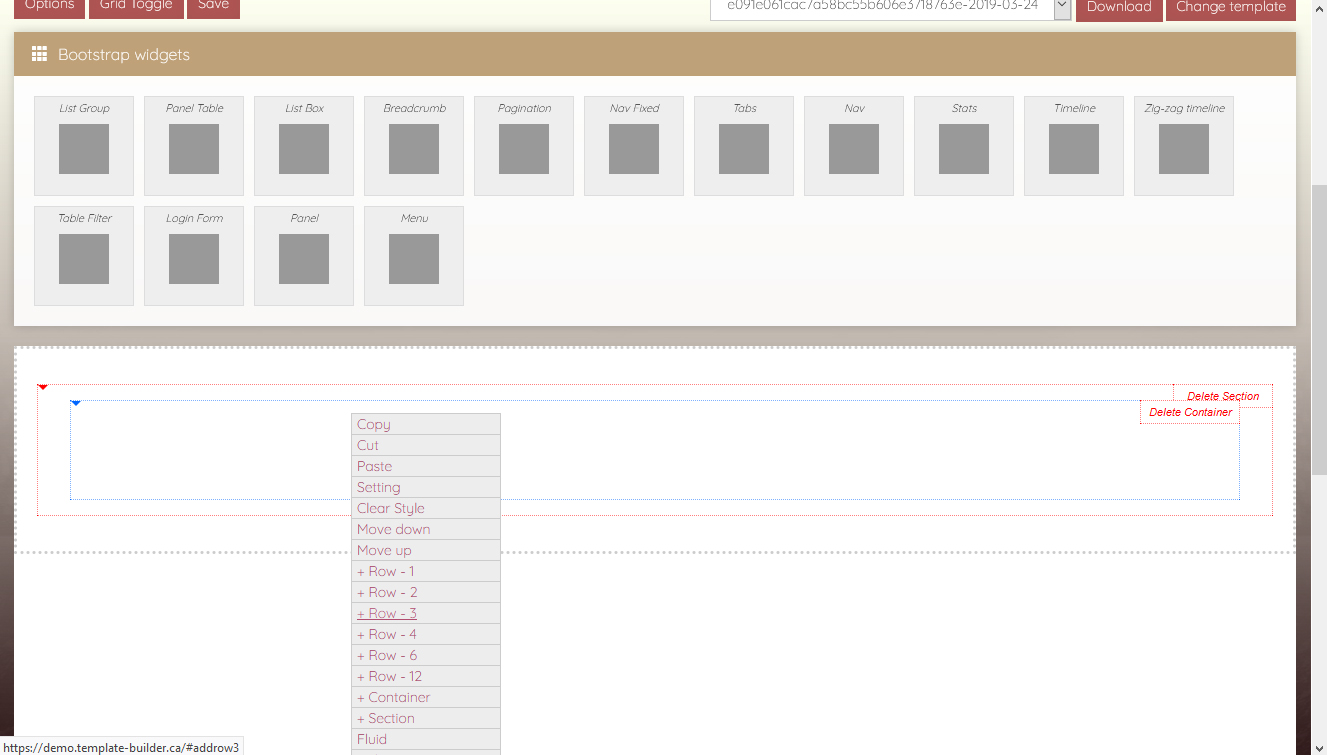This screenshot has height=755, width=1327.
Task: Select the Timeline widget icon
Action: pyautogui.click(x=1074, y=149)
